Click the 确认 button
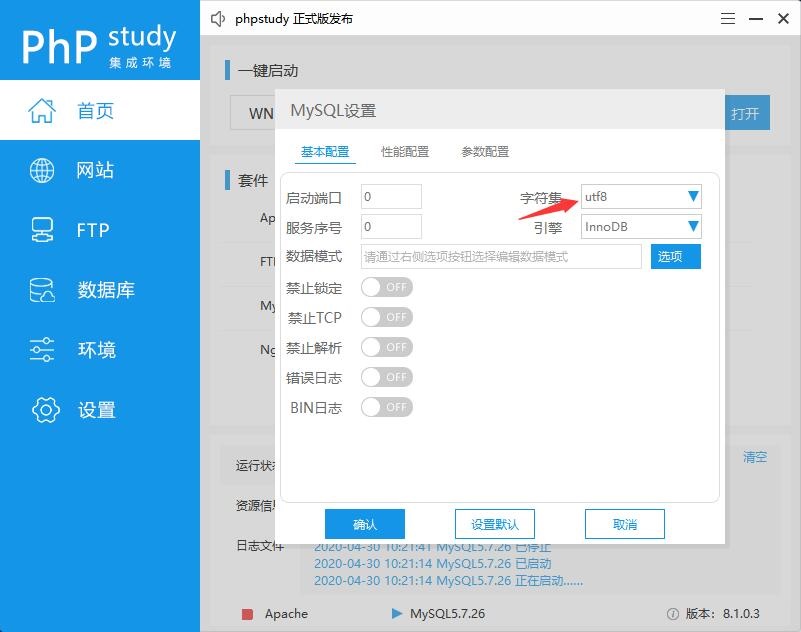 (365, 524)
